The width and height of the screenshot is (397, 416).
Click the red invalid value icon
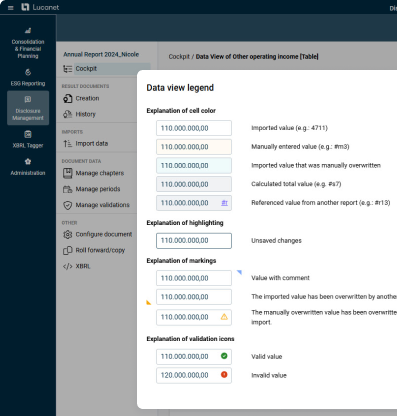tap(224, 375)
